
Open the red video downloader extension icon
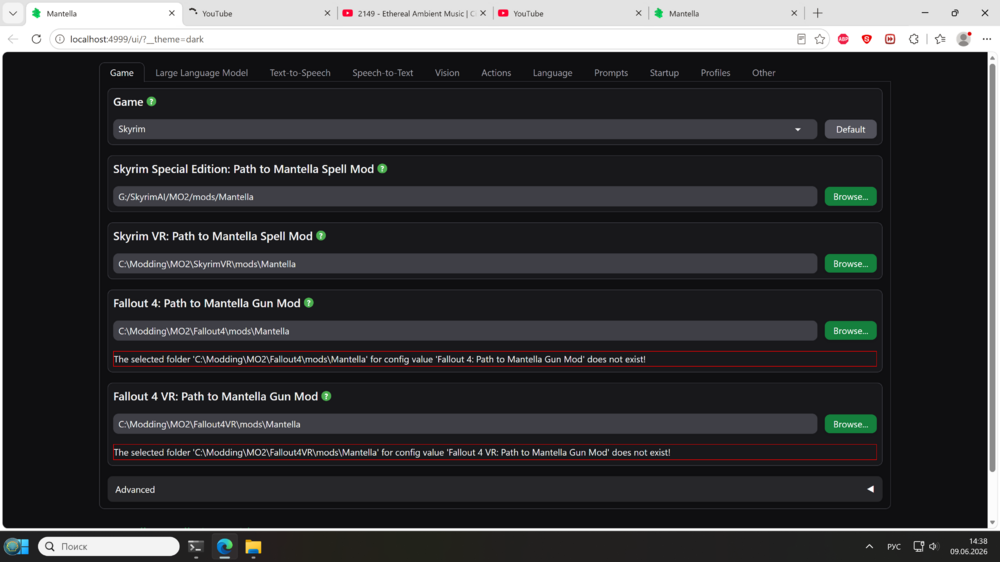point(890,39)
